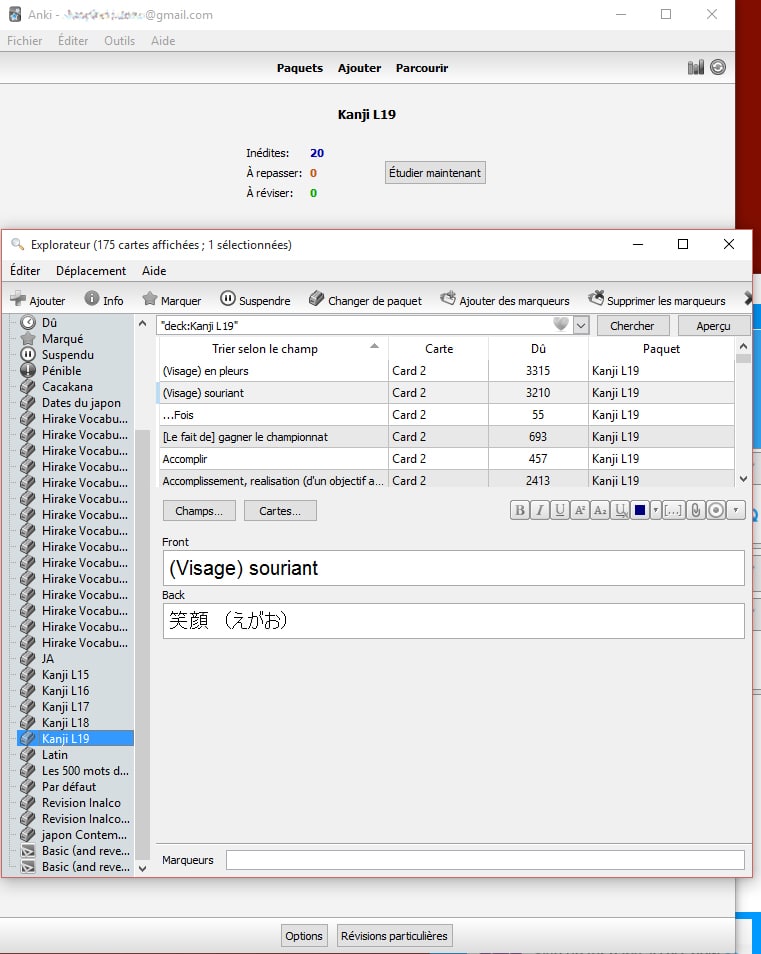Suspend the selected card via Suspendre
761x954 pixels.
point(255,300)
